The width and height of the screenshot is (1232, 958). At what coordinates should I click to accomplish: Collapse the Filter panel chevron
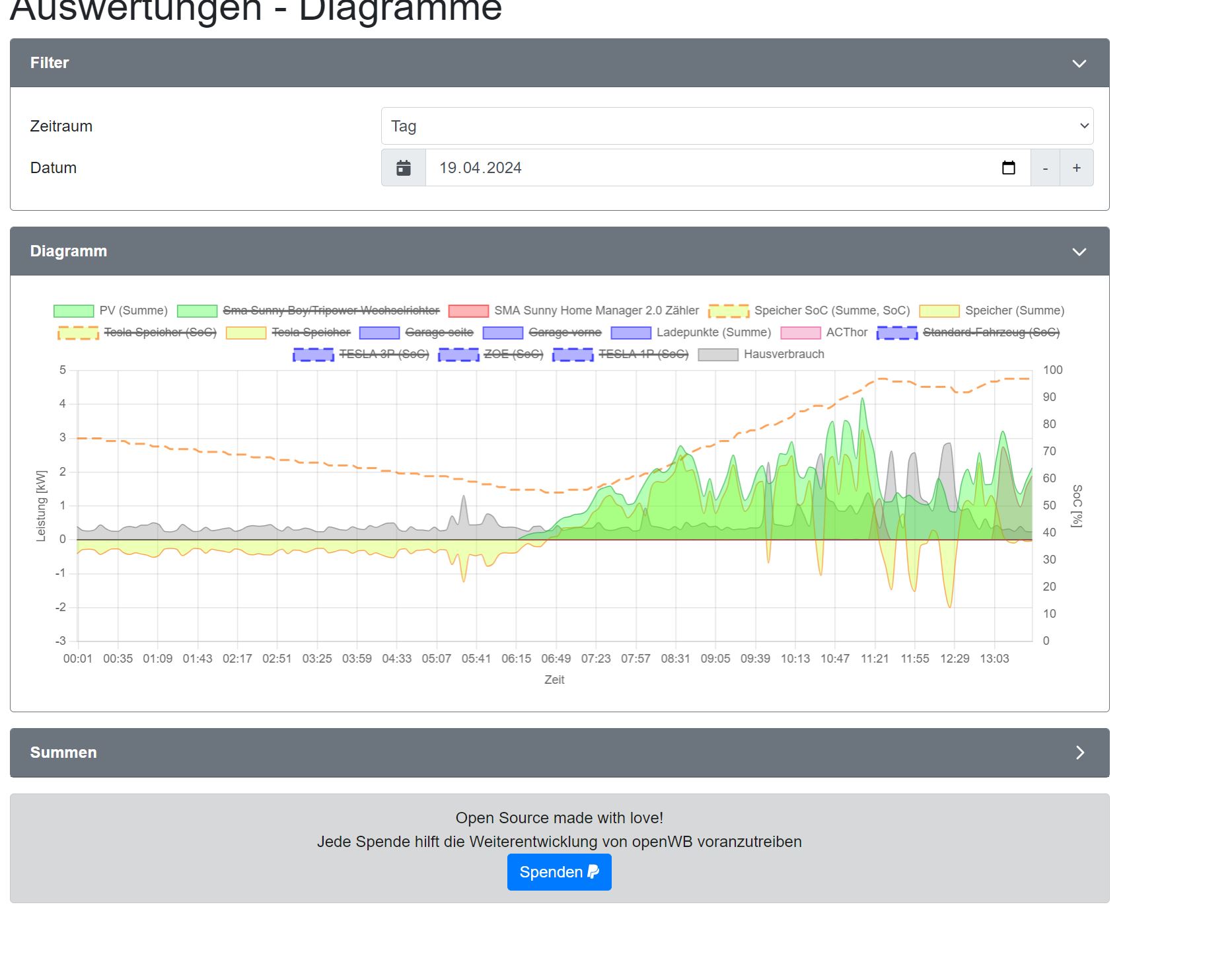[1079, 63]
